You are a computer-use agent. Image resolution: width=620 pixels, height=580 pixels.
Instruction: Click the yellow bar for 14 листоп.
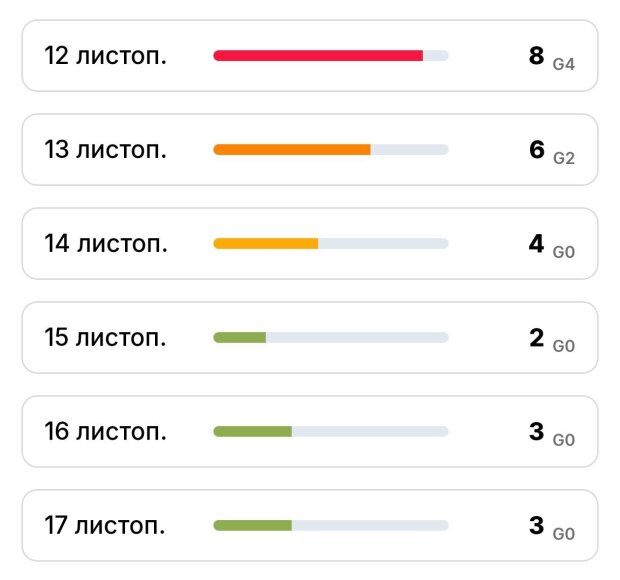[266, 243]
